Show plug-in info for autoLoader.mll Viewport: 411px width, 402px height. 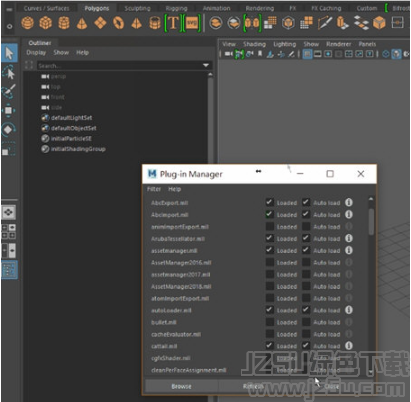349,310
